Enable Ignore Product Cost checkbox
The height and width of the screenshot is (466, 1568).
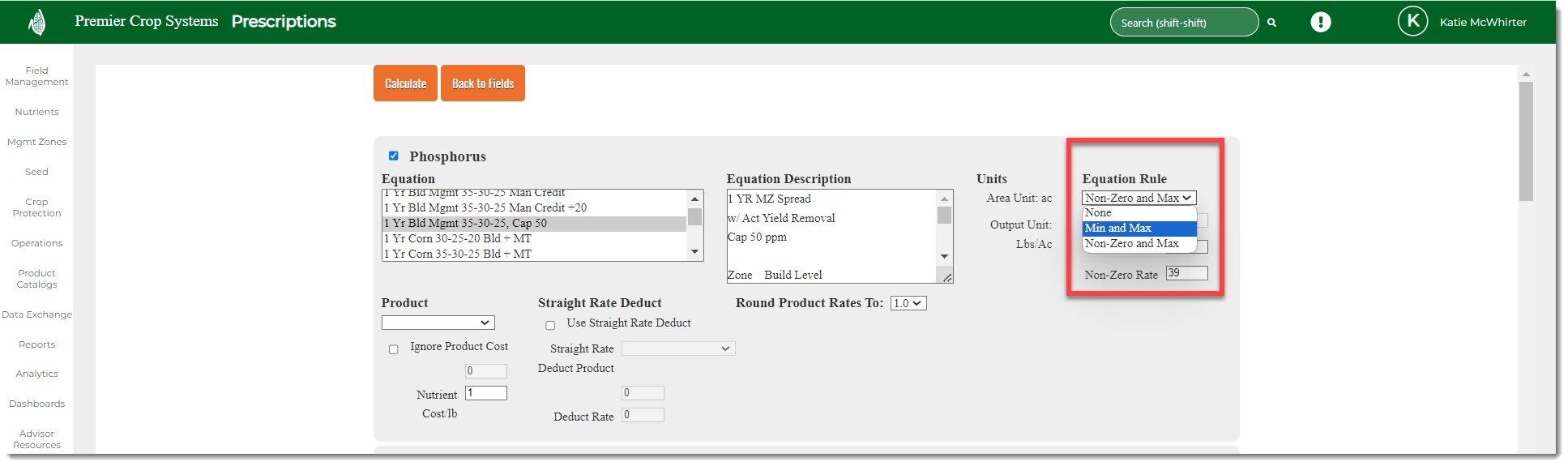(x=394, y=349)
